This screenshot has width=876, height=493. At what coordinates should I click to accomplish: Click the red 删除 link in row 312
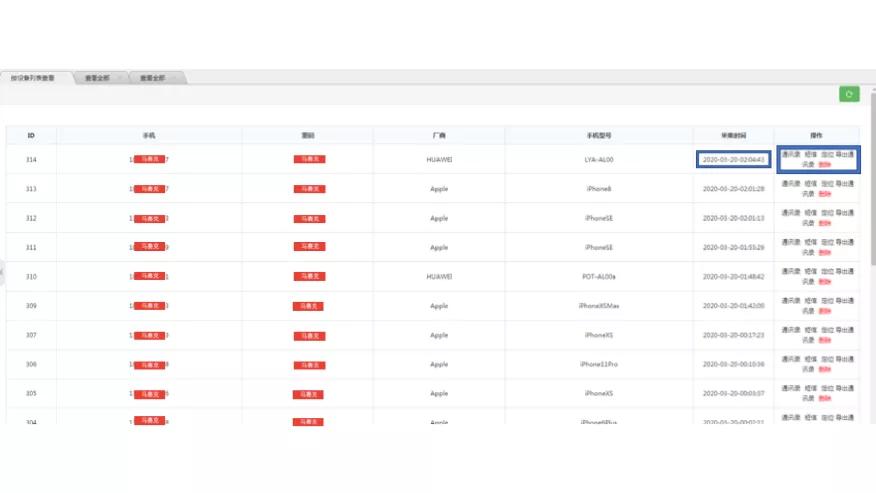pos(825,223)
